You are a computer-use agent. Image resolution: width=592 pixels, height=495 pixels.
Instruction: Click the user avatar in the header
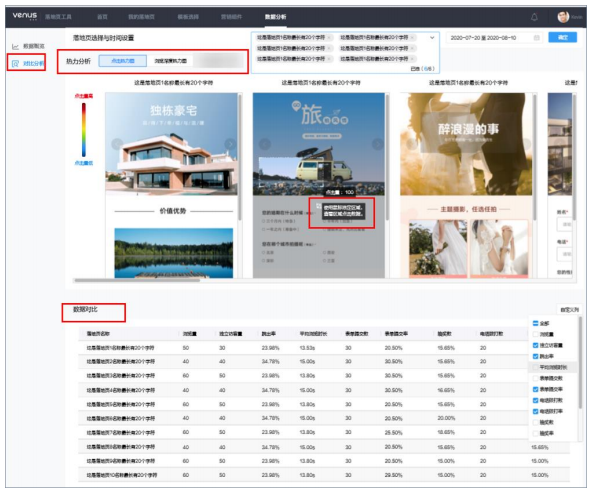click(x=563, y=17)
